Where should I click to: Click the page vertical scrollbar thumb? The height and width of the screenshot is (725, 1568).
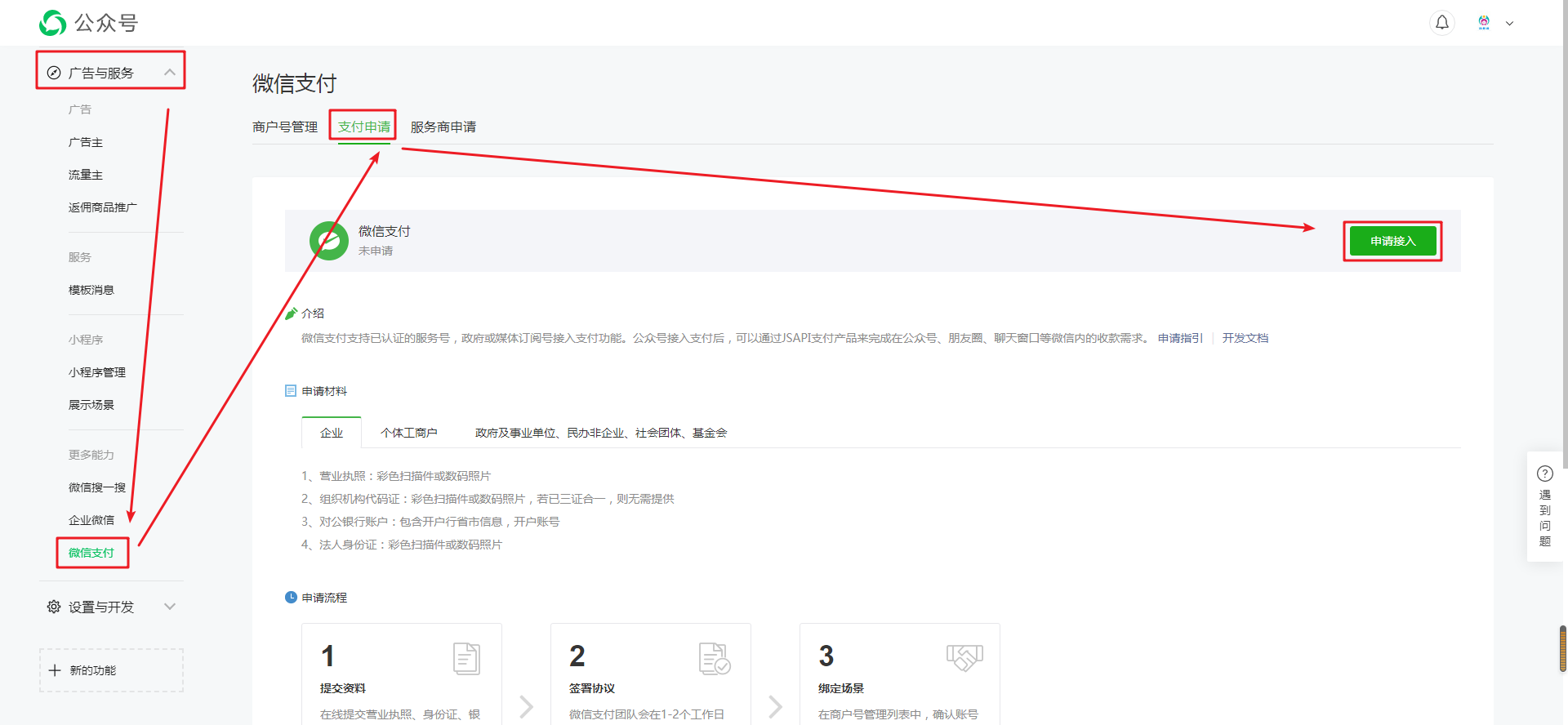click(1562, 648)
